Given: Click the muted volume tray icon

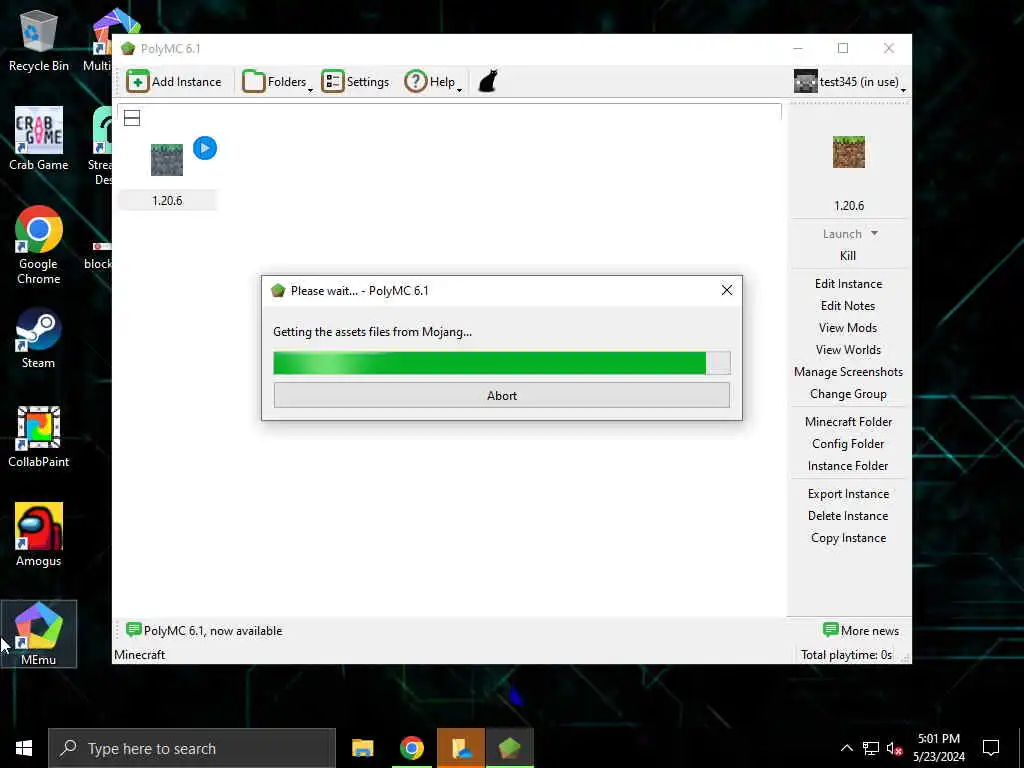Looking at the screenshot, I should click(x=895, y=748).
